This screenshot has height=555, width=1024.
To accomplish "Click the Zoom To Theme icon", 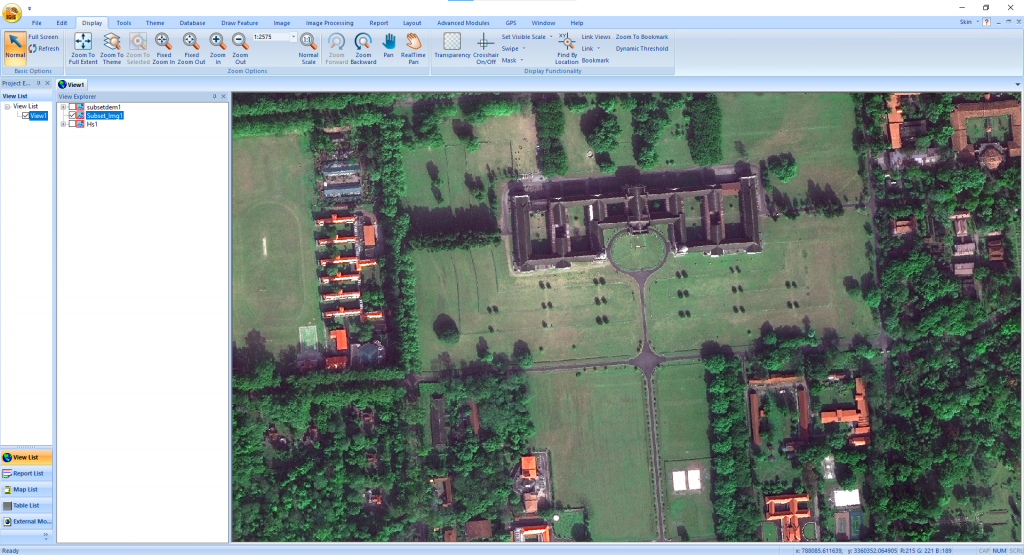I will point(112,42).
